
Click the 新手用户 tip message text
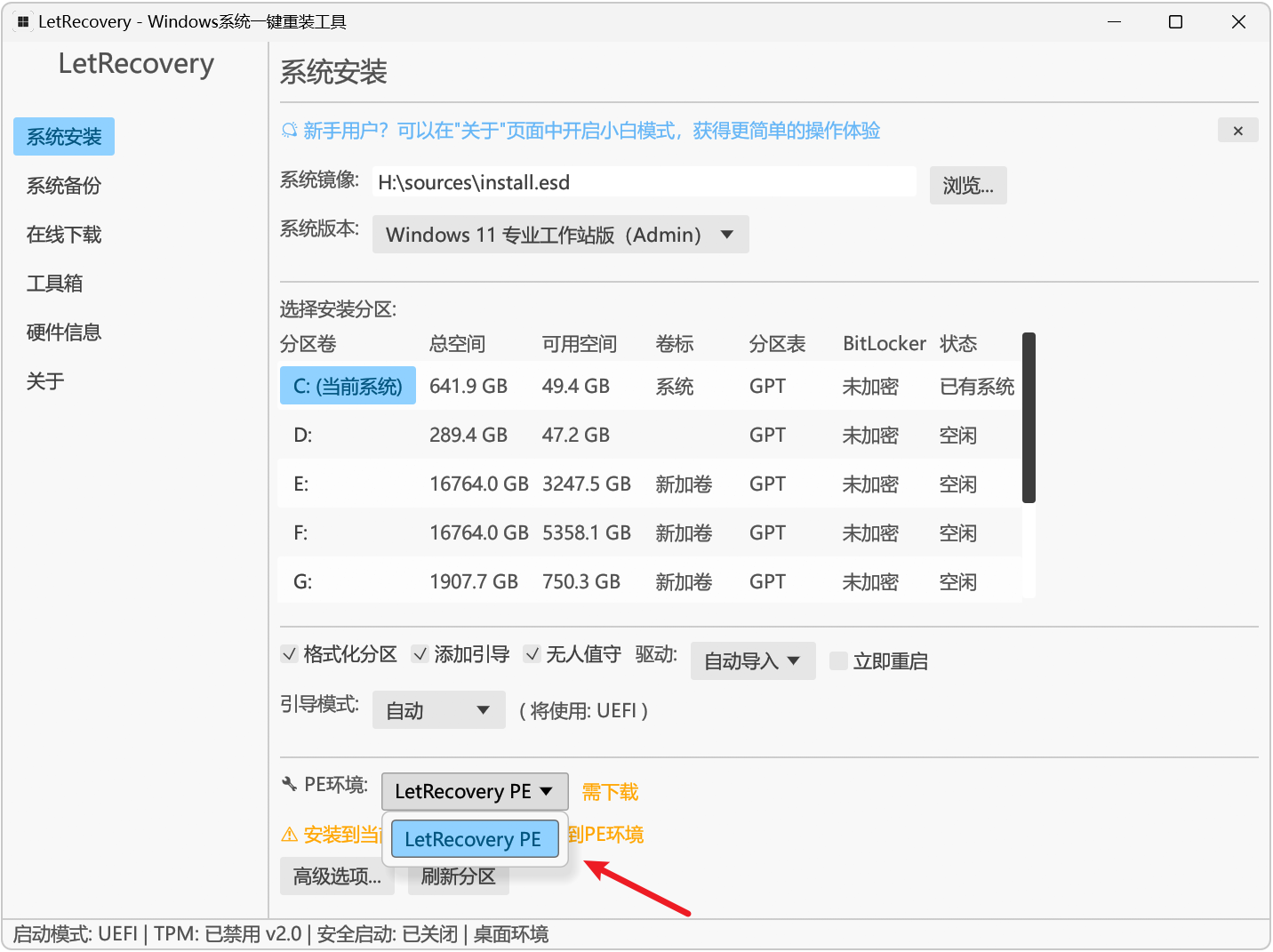pyautogui.click(x=591, y=131)
